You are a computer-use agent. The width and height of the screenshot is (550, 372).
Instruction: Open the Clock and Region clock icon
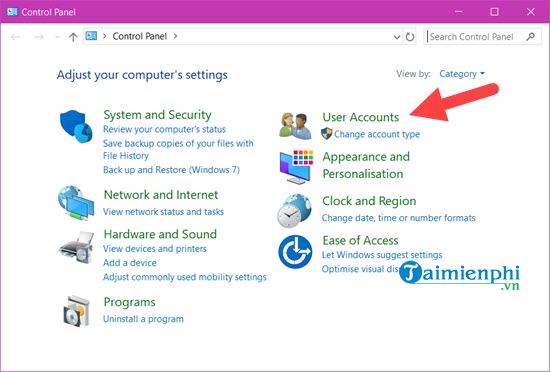tap(294, 211)
